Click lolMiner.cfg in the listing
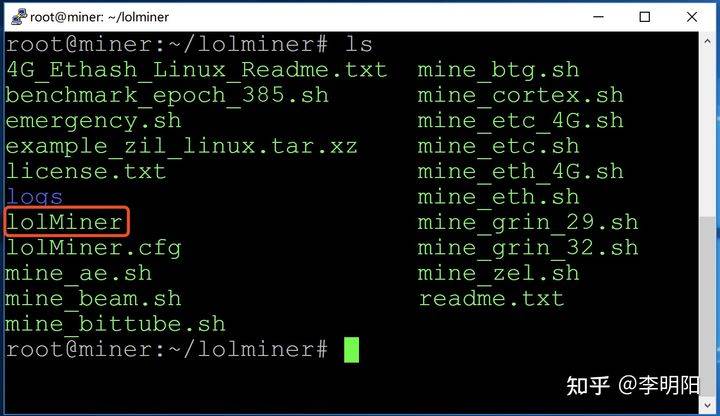Image resolution: width=720 pixels, height=416 pixels. pyautogui.click(x=94, y=248)
